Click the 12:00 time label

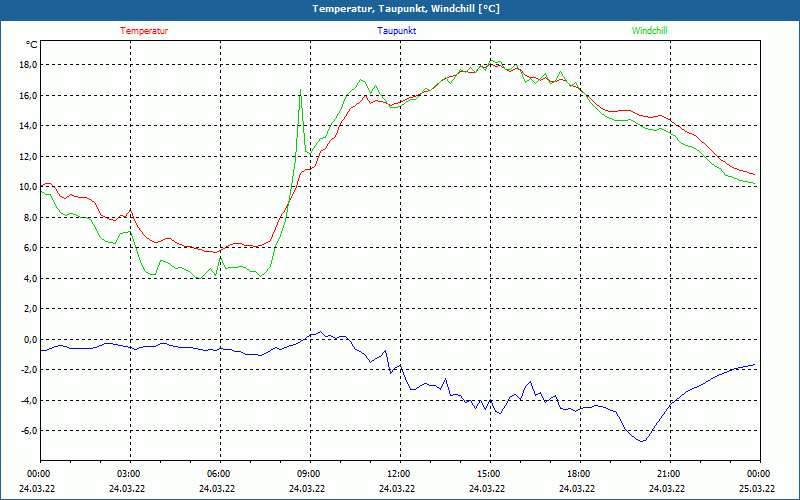400,474
